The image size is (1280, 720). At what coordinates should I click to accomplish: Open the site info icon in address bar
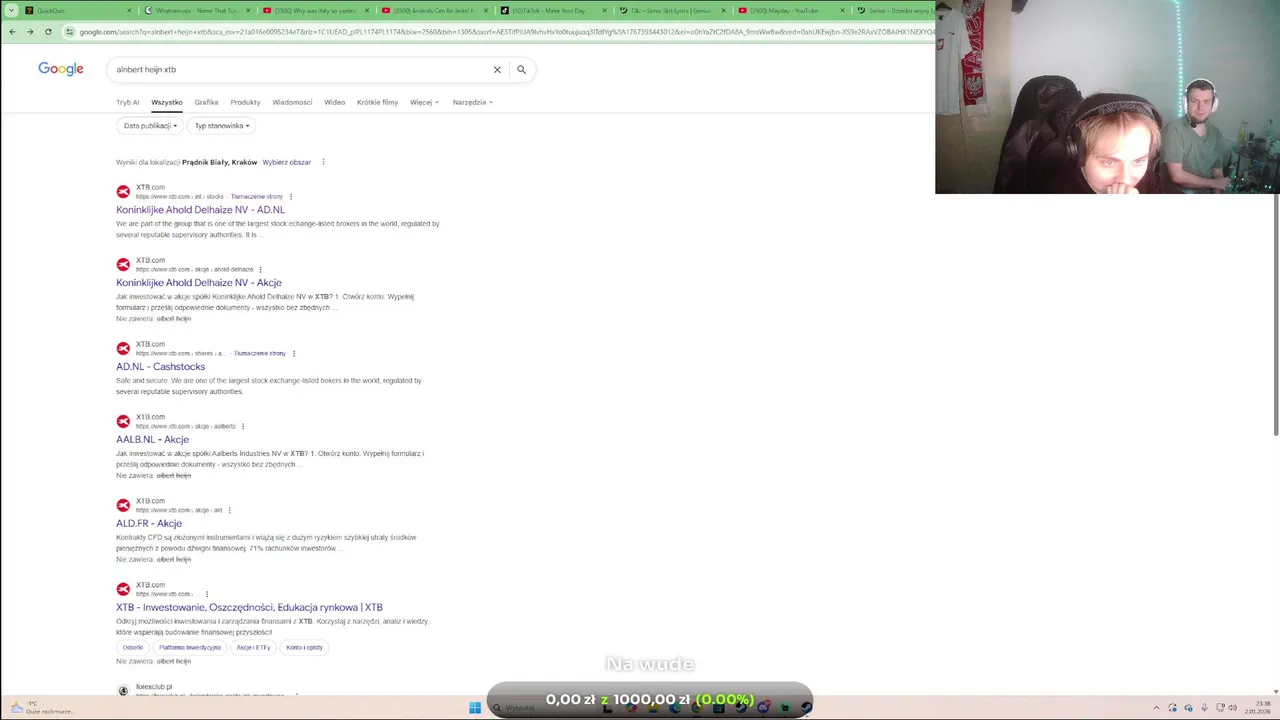tap(69, 32)
